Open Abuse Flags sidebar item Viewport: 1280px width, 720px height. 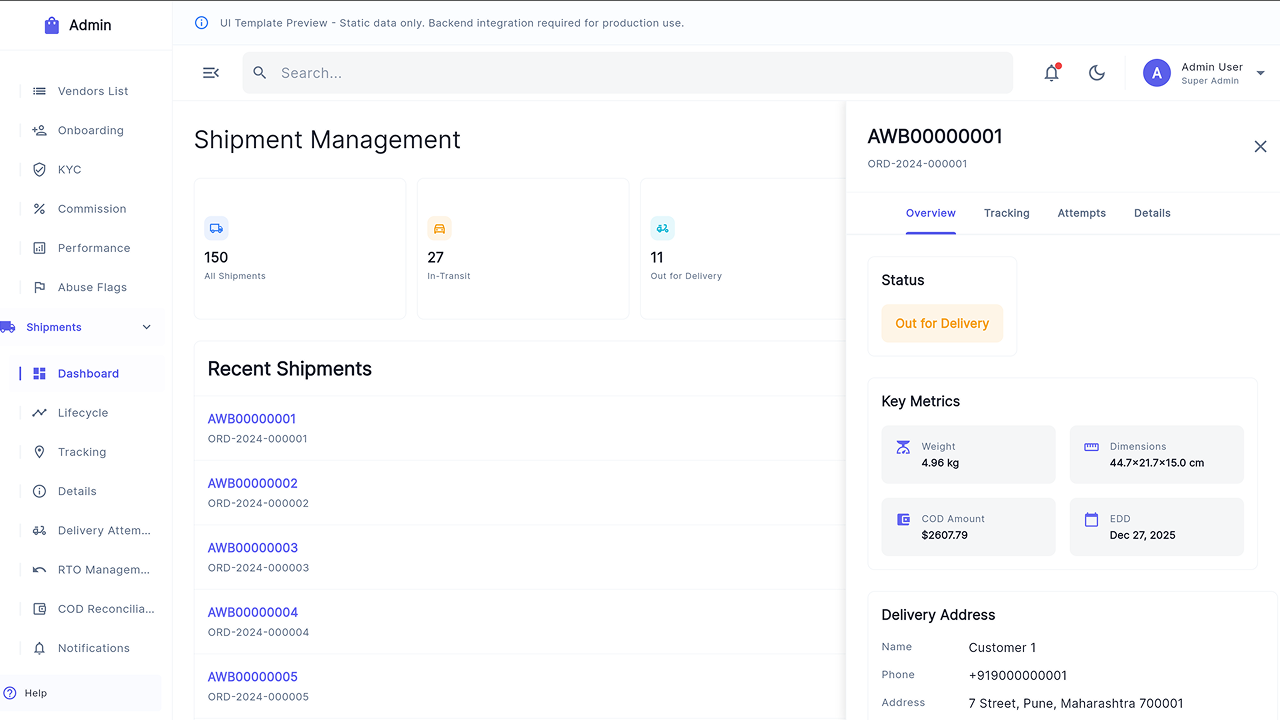tap(92, 287)
